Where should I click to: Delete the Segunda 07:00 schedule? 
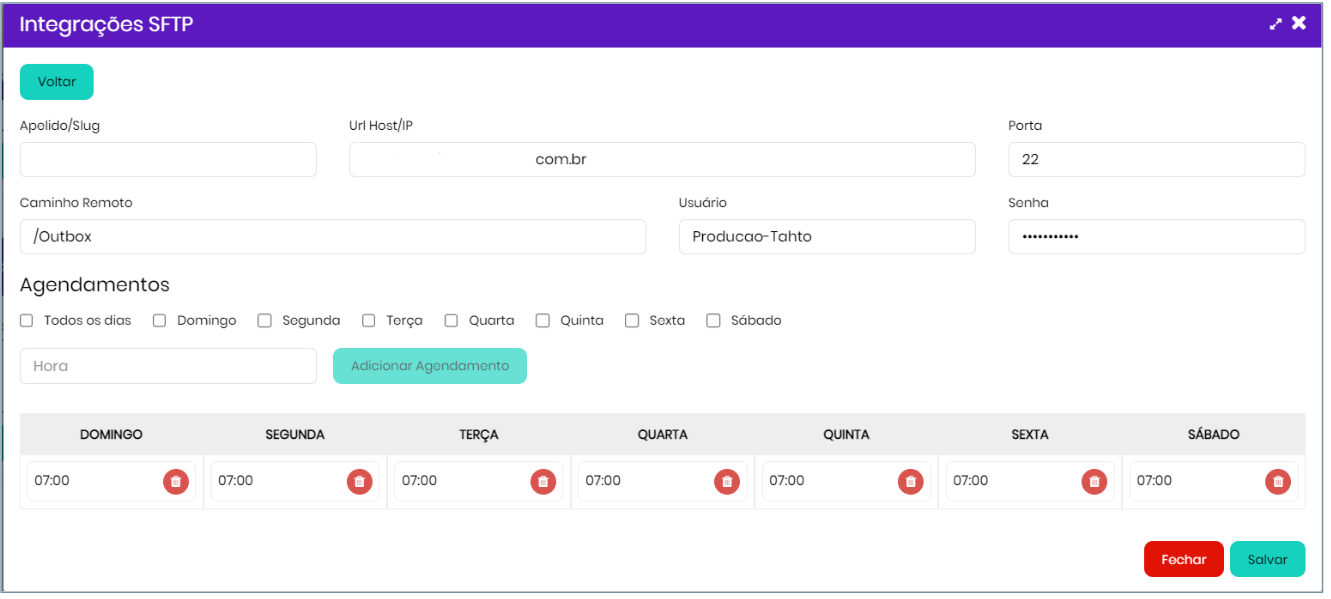coord(360,481)
